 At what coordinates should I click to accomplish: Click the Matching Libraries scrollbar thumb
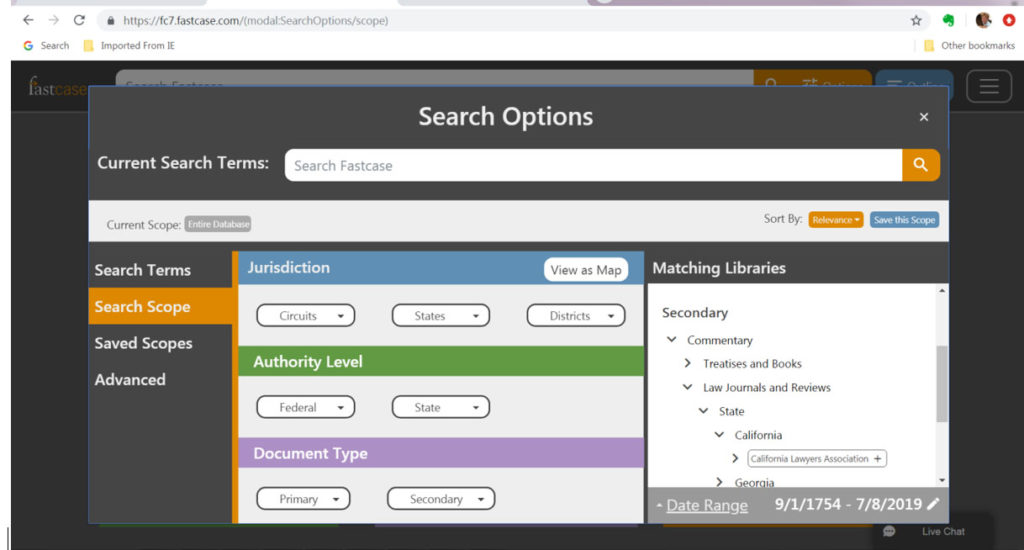point(942,383)
